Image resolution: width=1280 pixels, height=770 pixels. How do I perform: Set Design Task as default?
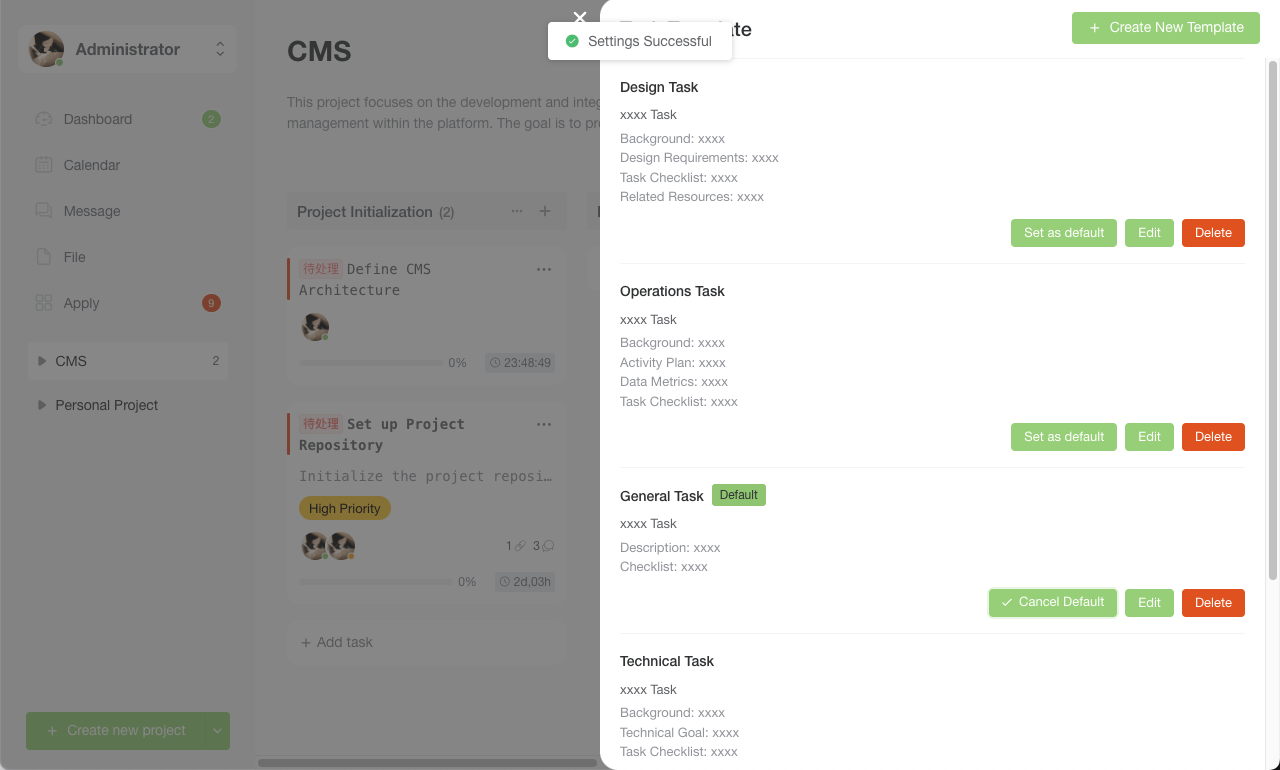1064,233
